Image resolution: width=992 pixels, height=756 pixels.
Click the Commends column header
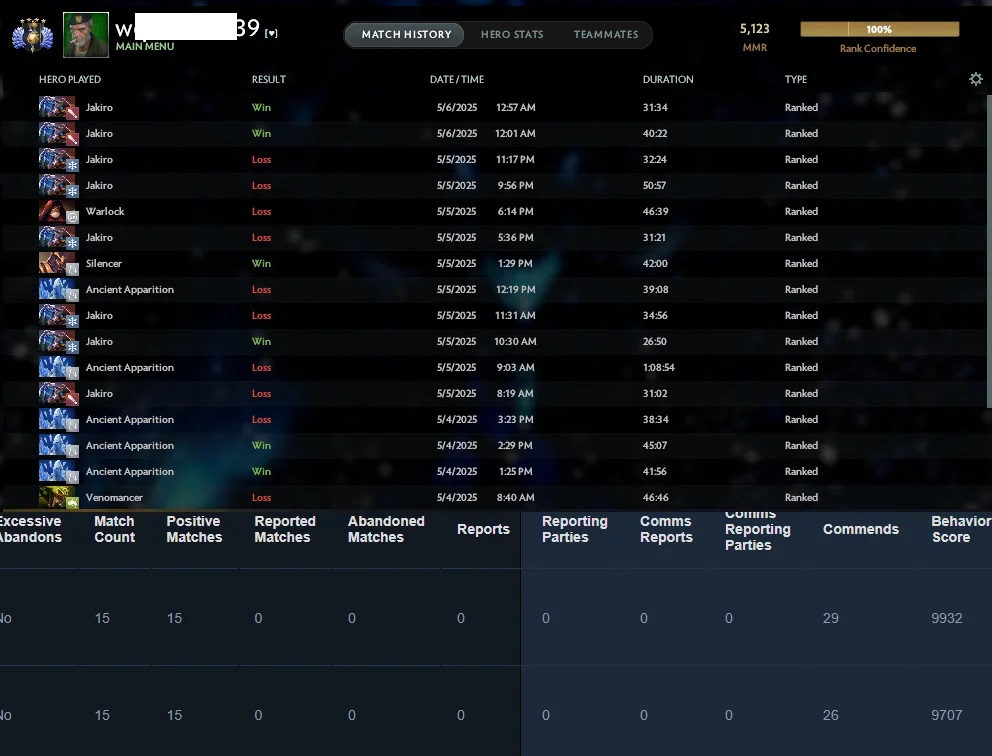860,529
